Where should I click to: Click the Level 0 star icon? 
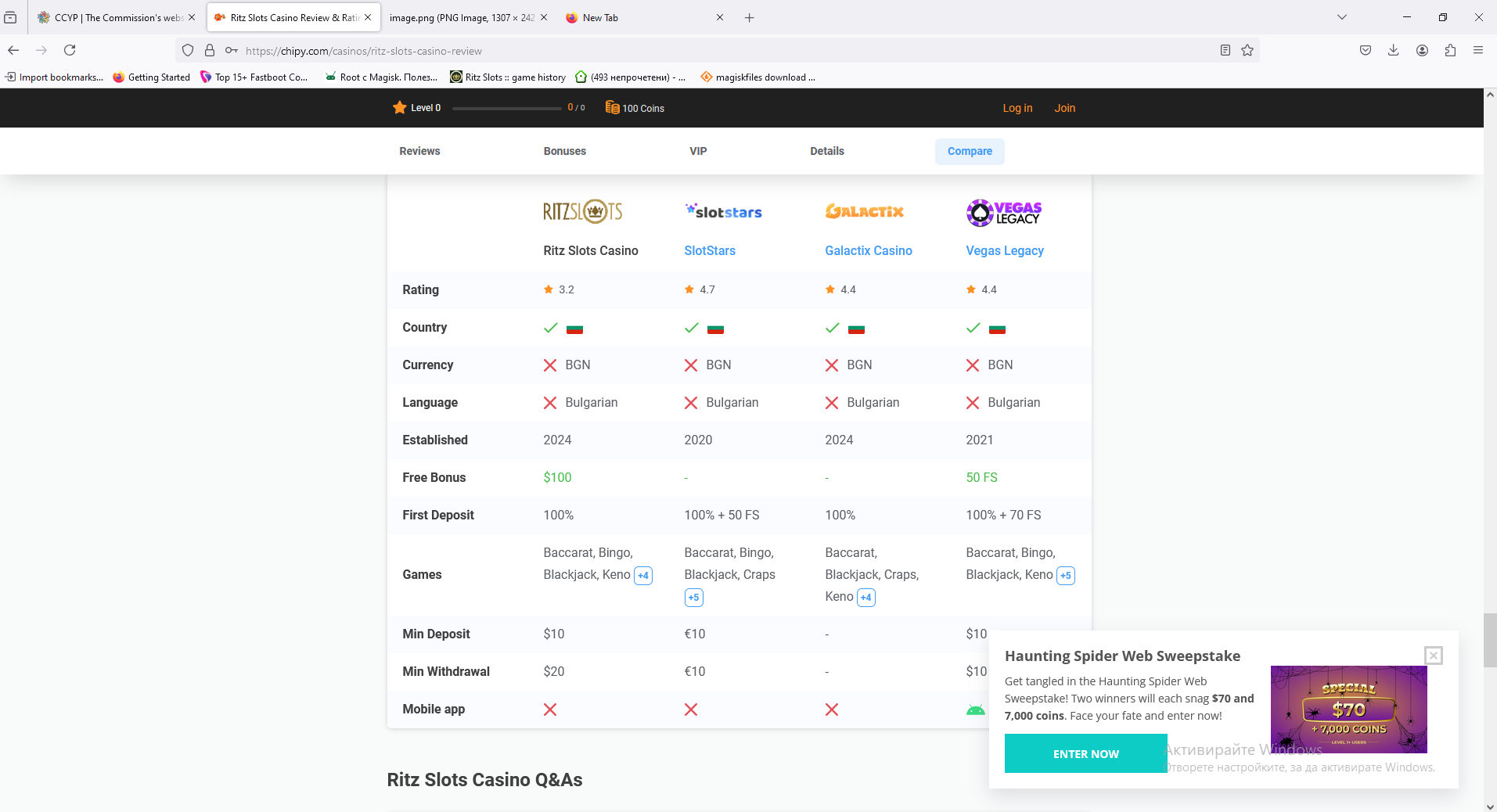[400, 107]
